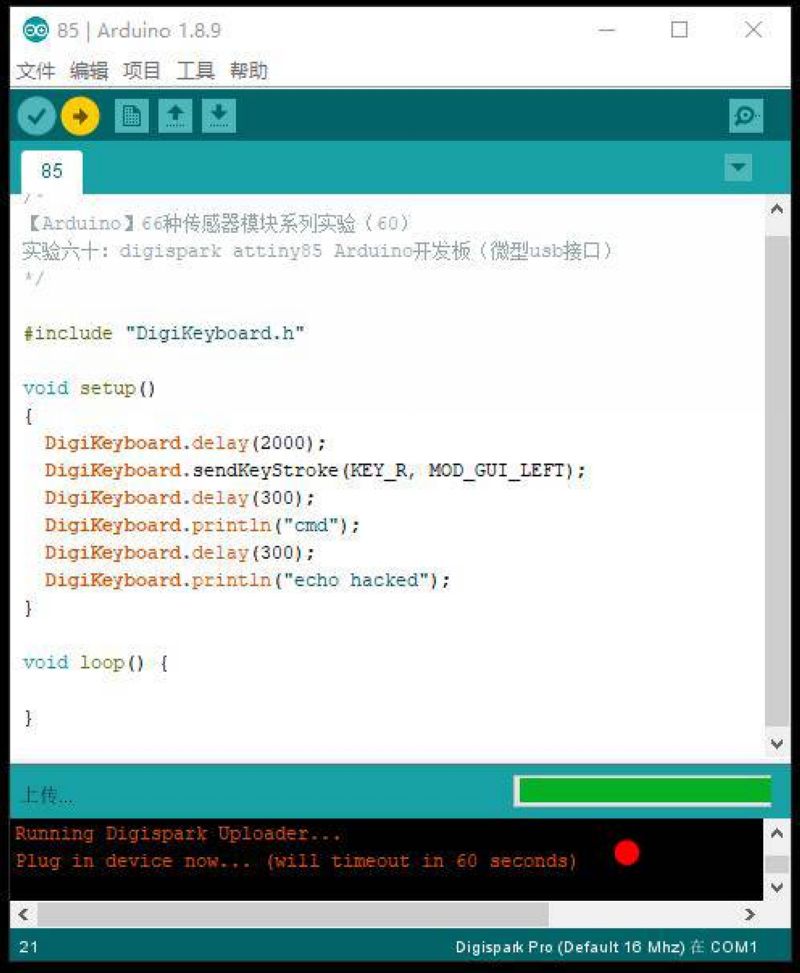Viewport: 800px width, 973px height.
Task: Click the editor vertical scrollbar thumb
Action: [776, 480]
